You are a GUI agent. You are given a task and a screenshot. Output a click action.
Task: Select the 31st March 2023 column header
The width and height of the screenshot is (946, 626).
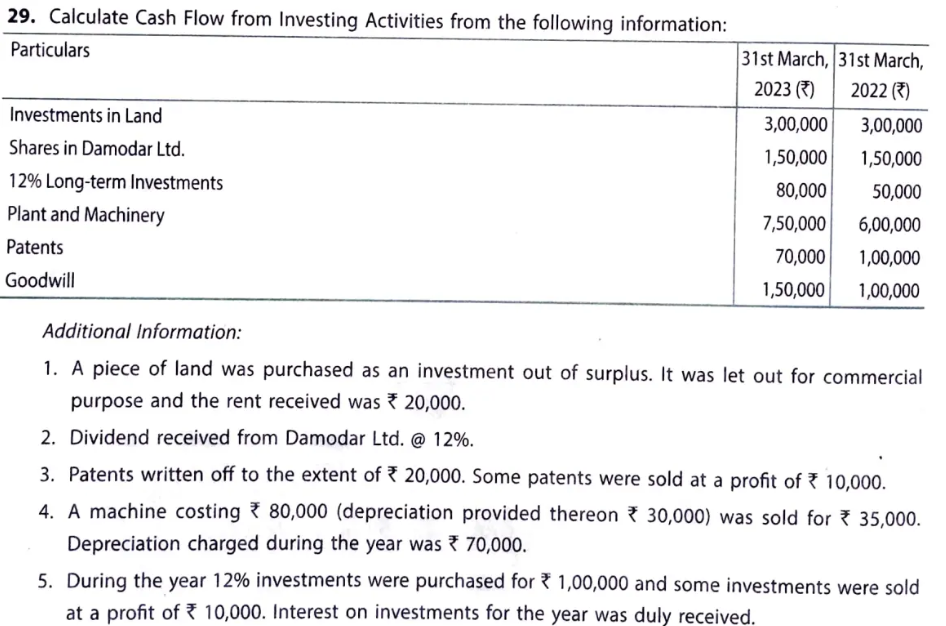pos(785,74)
